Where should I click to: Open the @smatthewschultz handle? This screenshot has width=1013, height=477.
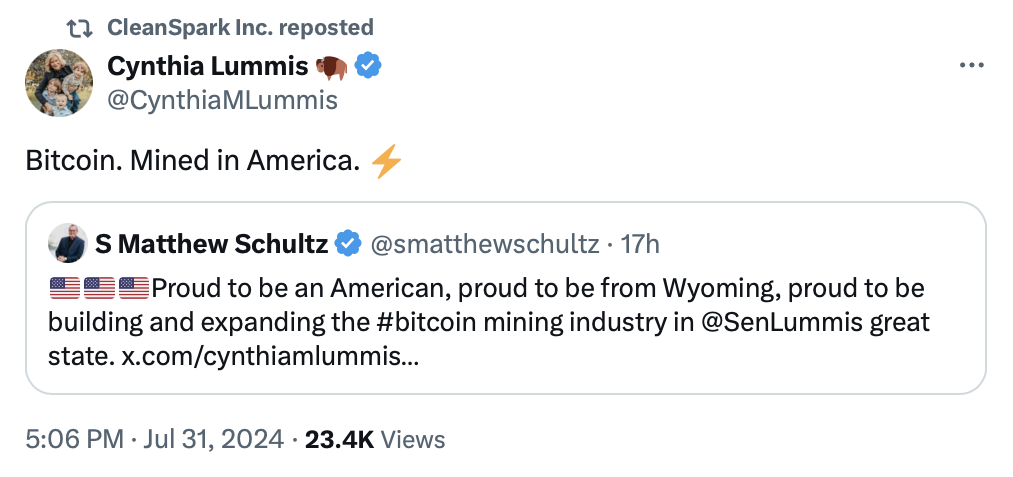[x=485, y=244]
